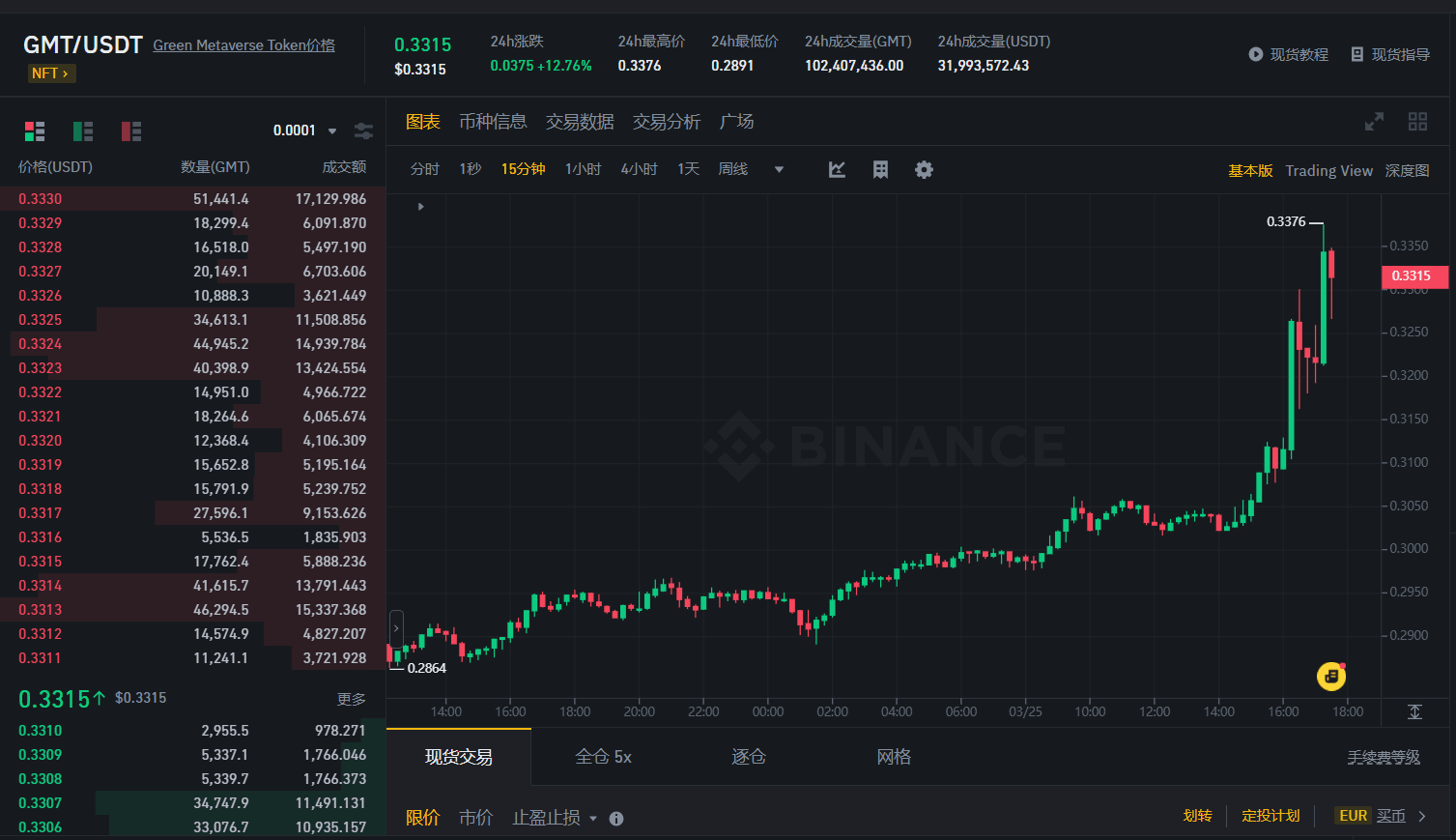Open the chart settings gear
Viewport: 1456px width, 840px height.
[924, 169]
